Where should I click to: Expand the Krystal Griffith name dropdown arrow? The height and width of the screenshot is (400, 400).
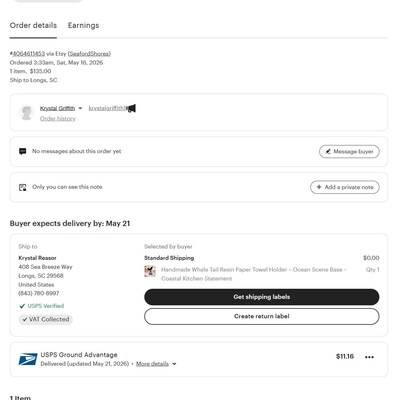click(x=80, y=108)
